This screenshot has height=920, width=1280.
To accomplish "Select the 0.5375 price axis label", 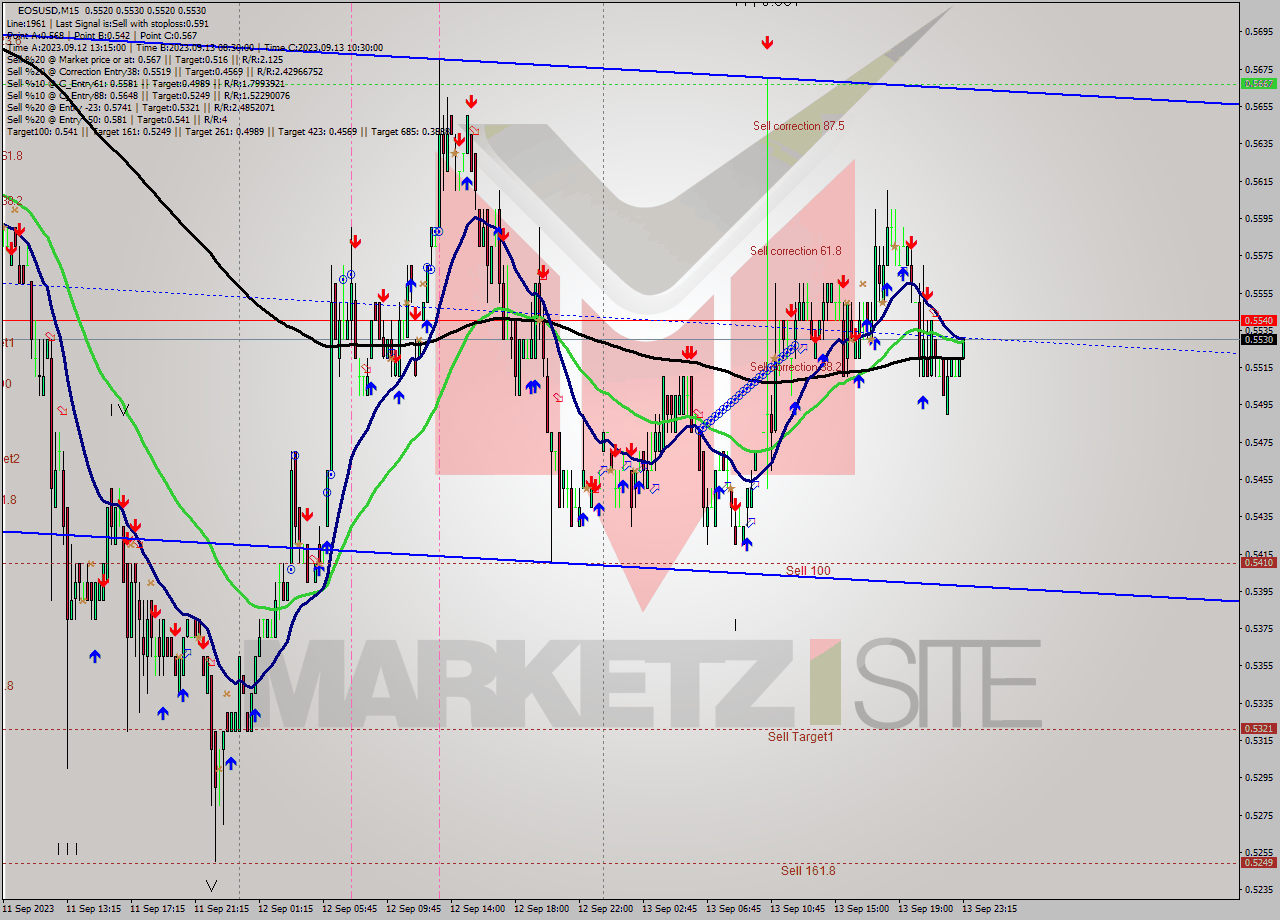I will [x=1259, y=628].
